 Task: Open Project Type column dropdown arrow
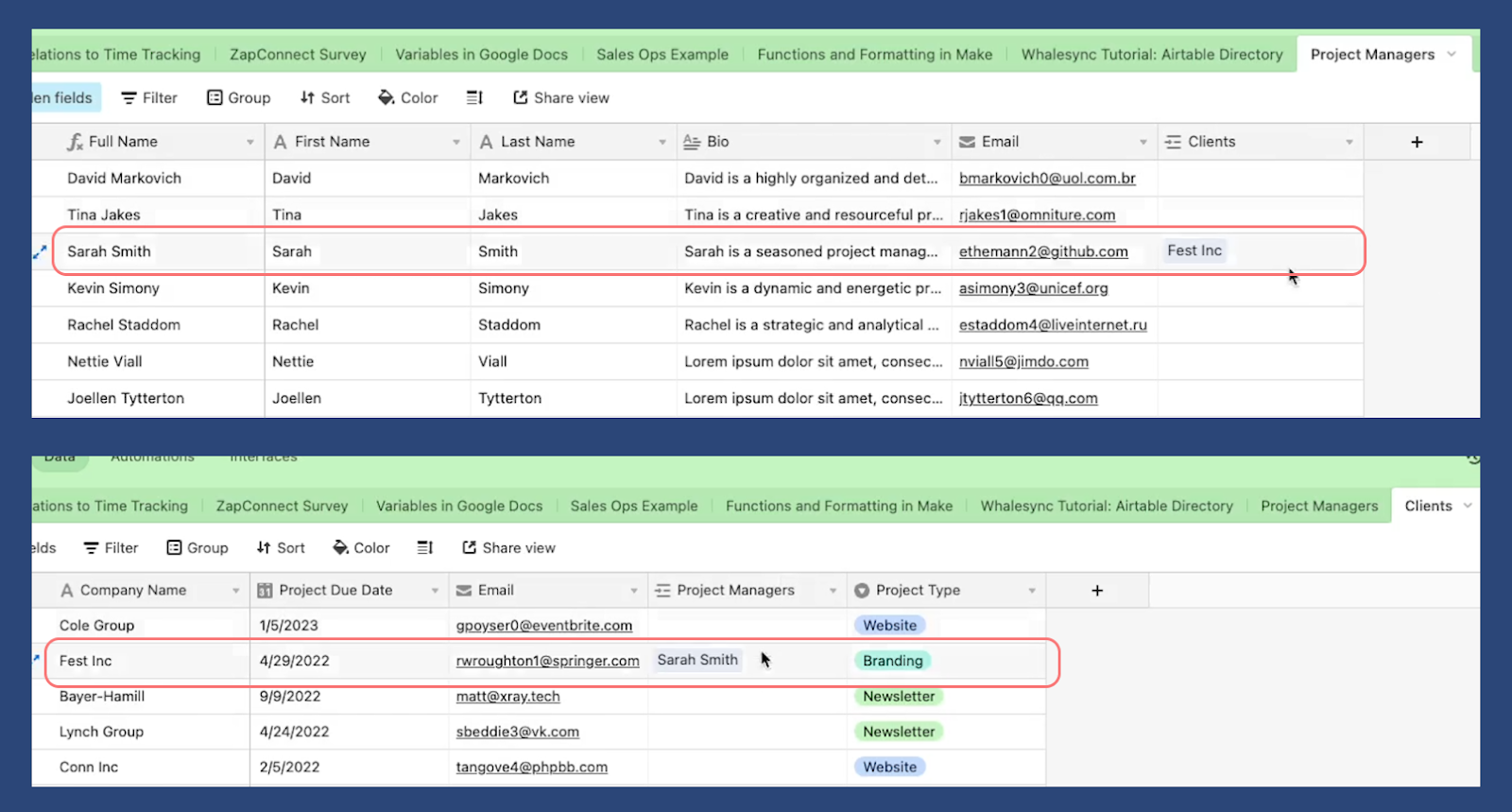[1032, 590]
